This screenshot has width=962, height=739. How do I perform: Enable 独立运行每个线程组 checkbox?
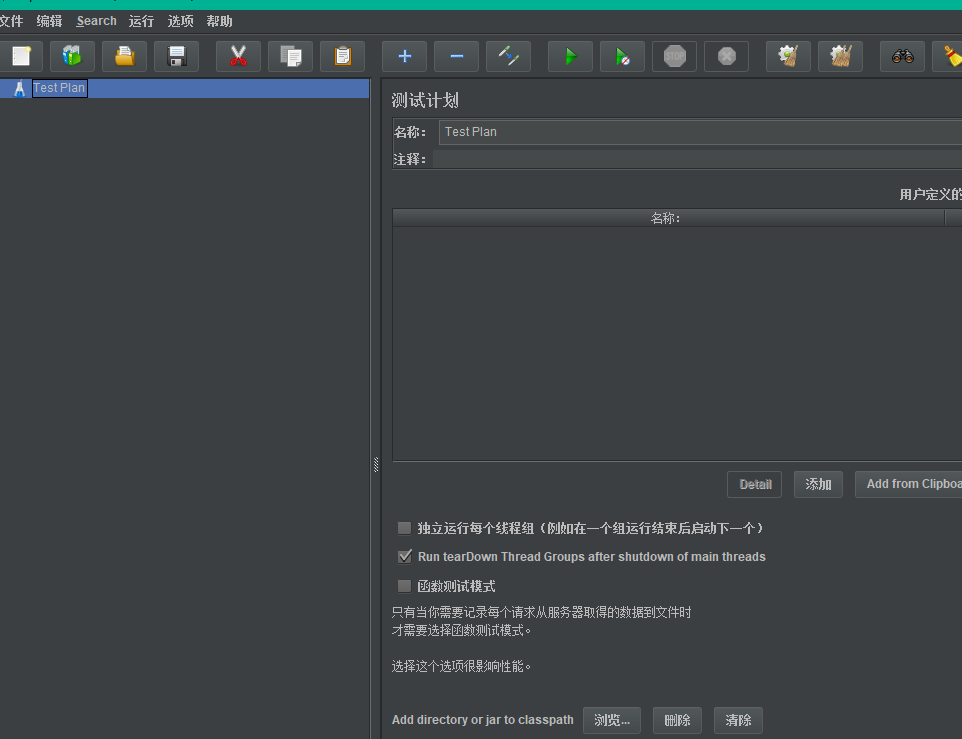tap(404, 528)
